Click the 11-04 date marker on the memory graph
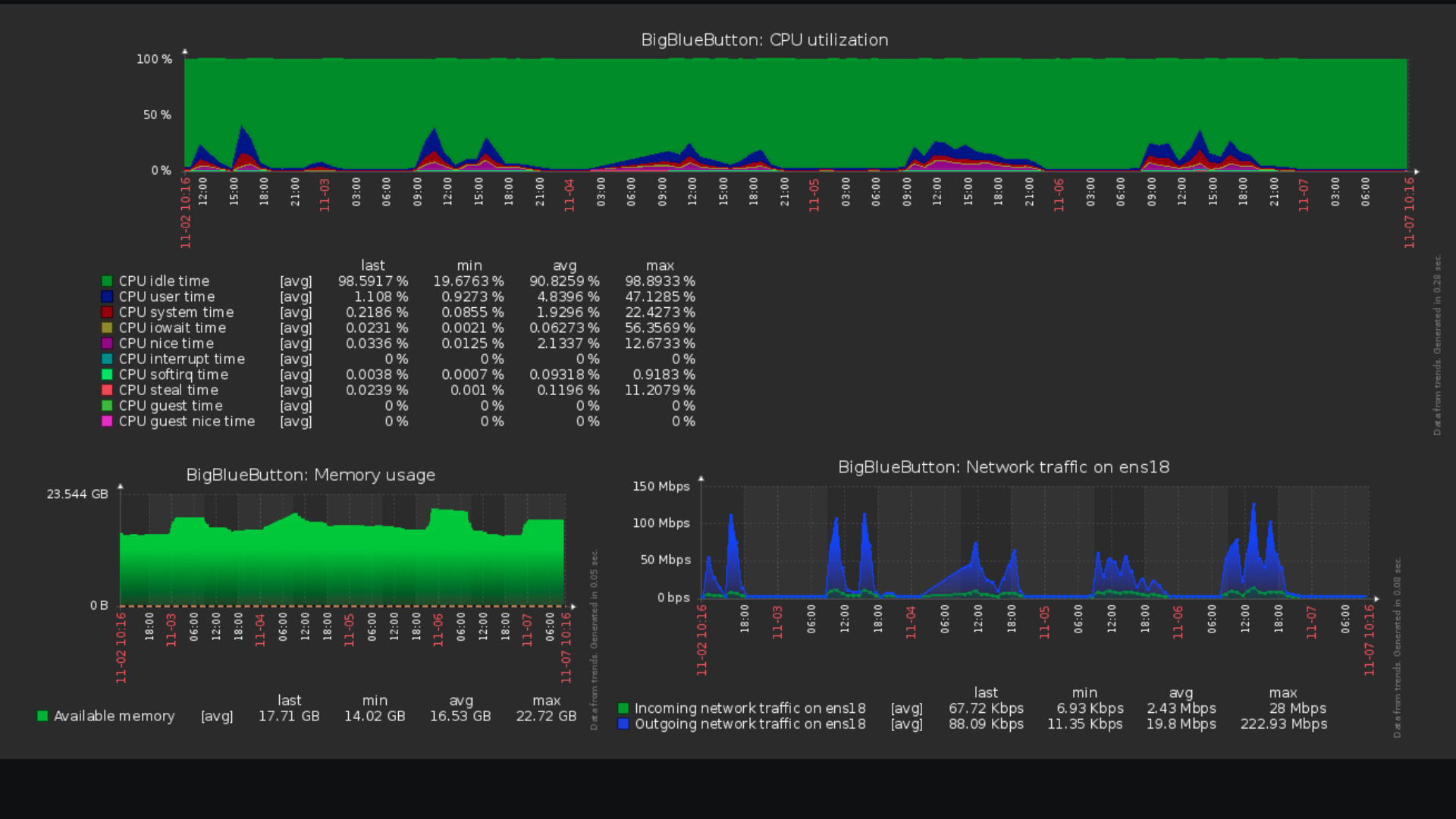The height and width of the screenshot is (819, 1456). (260, 630)
